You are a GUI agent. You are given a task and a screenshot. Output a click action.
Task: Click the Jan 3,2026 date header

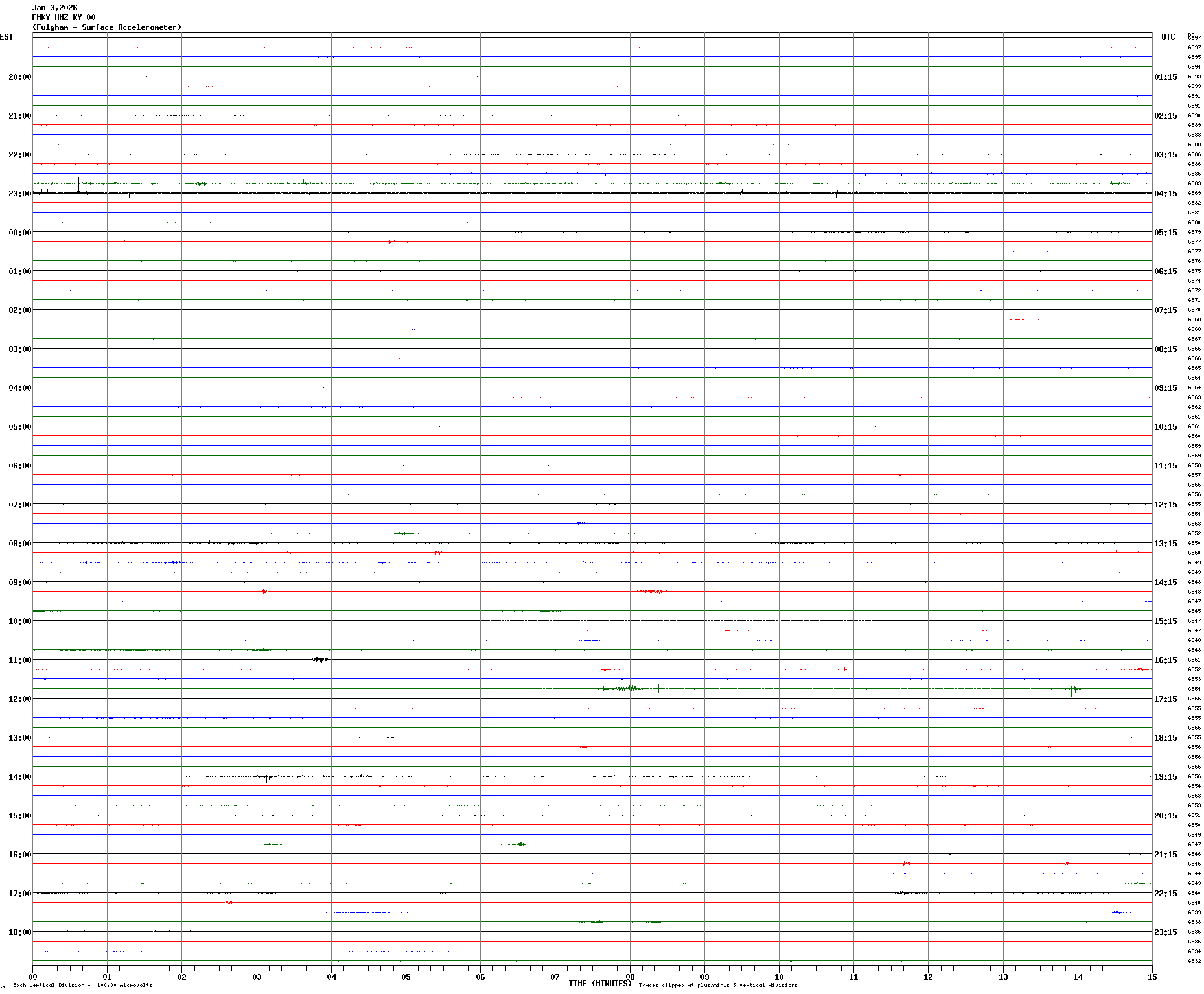click(54, 8)
